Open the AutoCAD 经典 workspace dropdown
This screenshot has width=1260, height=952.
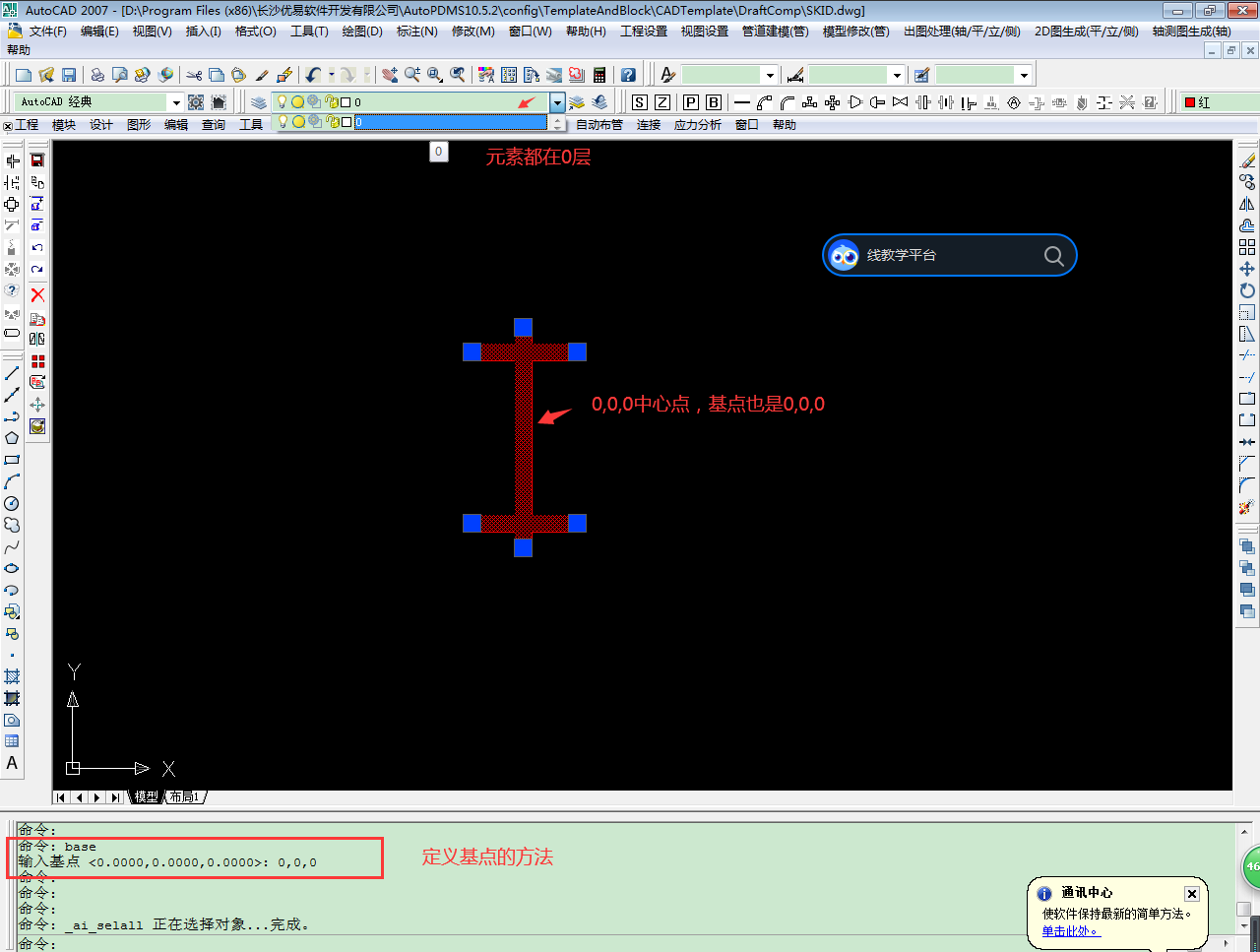[176, 102]
